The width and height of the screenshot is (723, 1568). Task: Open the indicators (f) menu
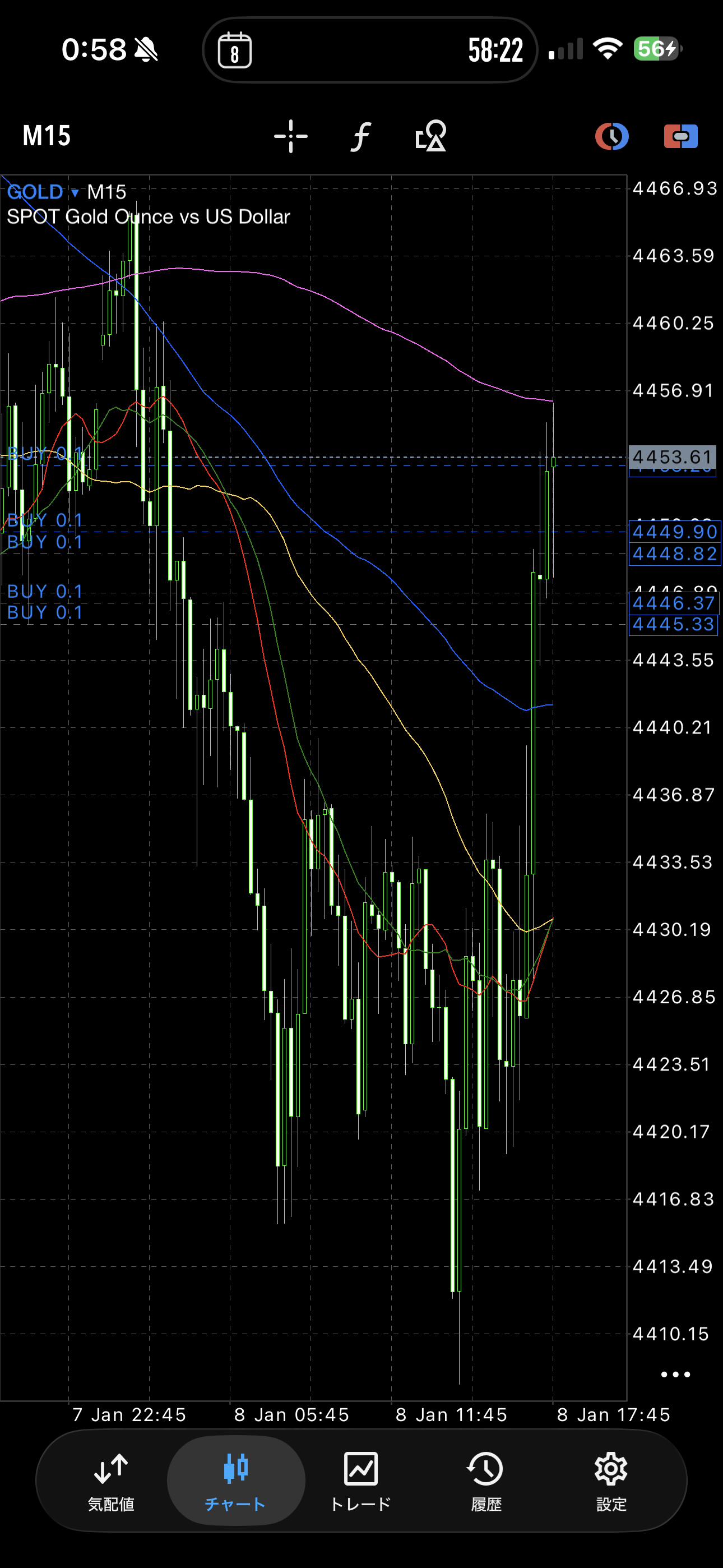tap(360, 136)
